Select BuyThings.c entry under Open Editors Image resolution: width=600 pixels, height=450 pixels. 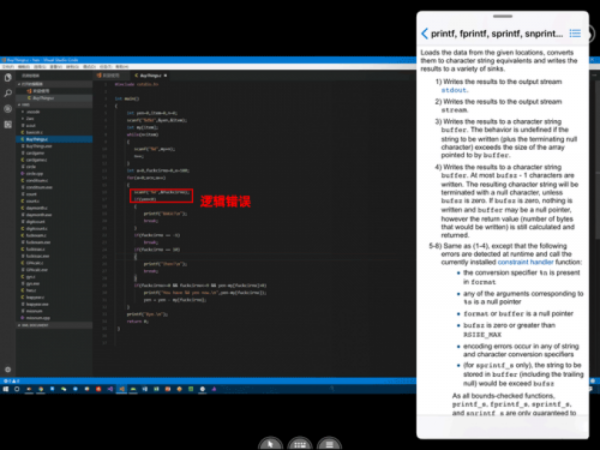[x=54, y=98]
